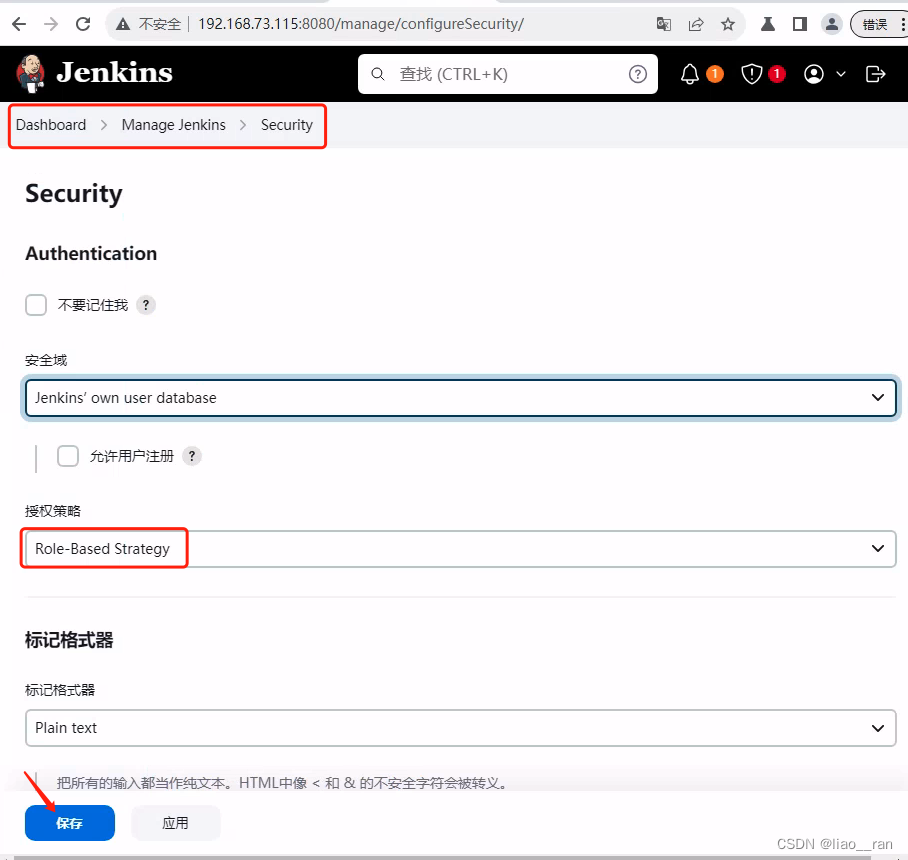This screenshot has height=860, width=908.
Task: Click the red security warning badge
Action: 777,74
